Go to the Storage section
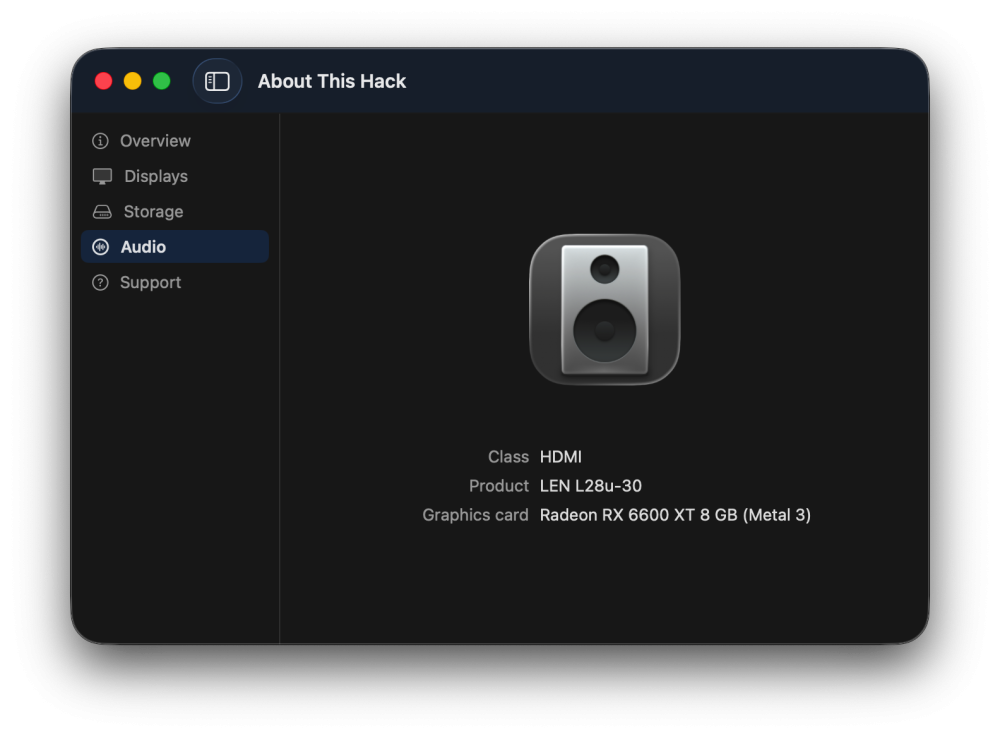Screen dimensions: 1000x738 click(x=175, y=212)
